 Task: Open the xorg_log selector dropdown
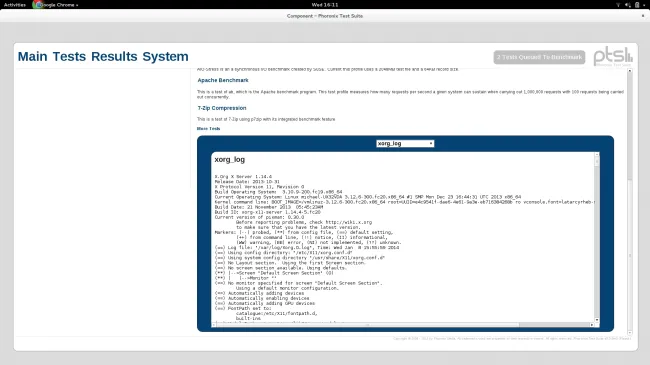(405, 144)
